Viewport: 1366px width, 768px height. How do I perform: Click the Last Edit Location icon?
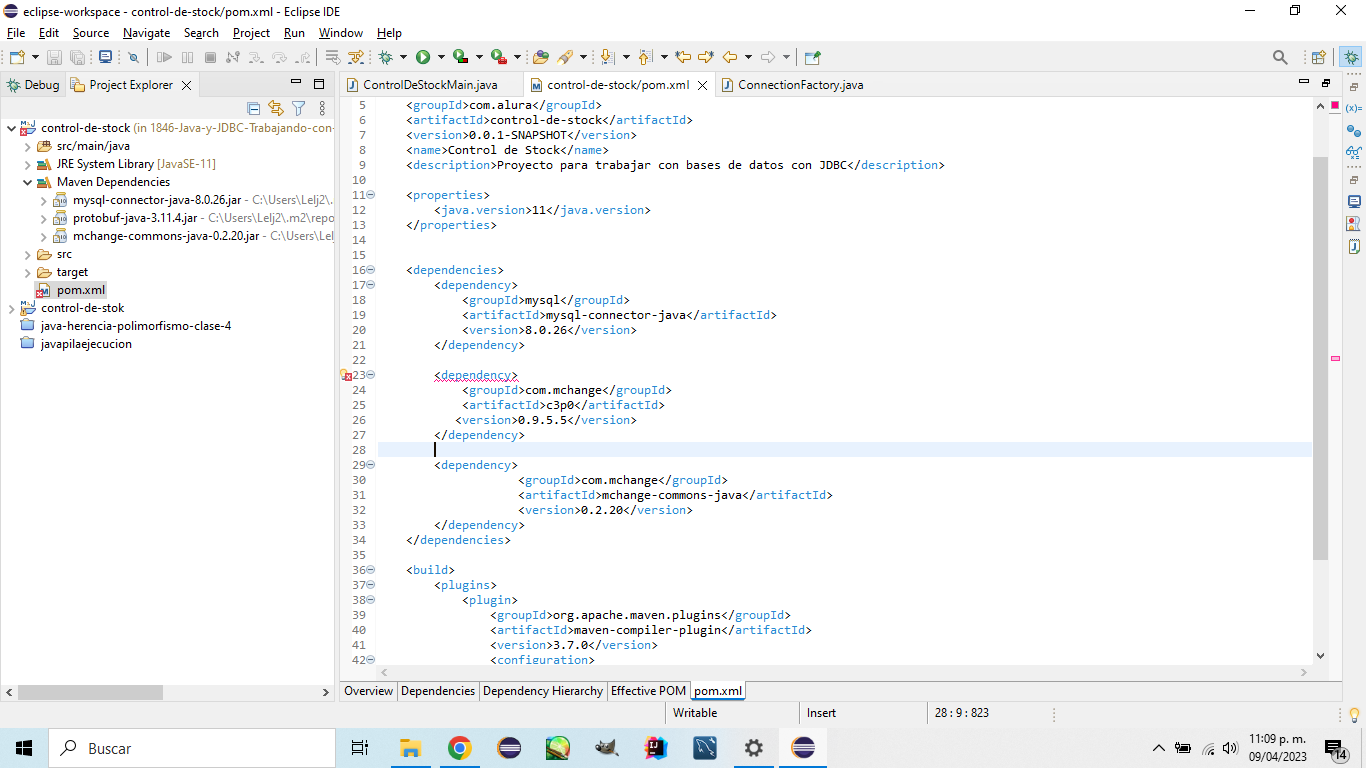[683, 57]
